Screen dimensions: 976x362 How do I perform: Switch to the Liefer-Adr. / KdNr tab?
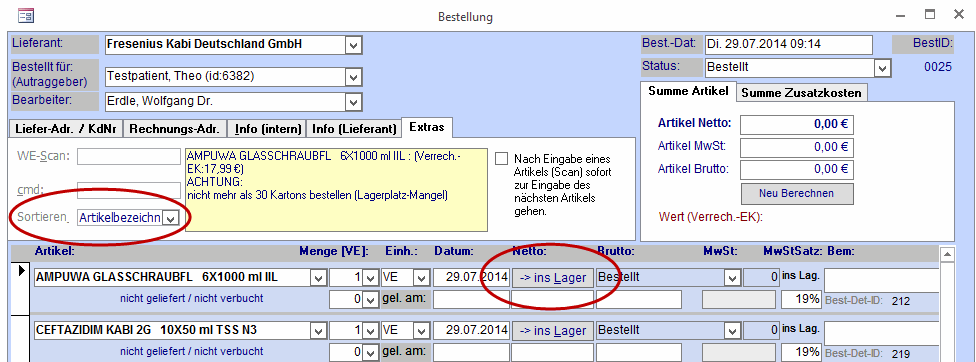(x=65, y=129)
